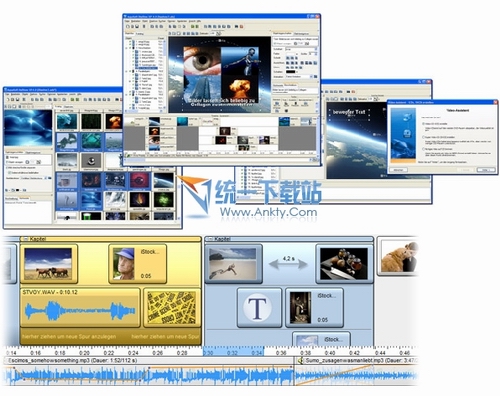Select the Escimos_somehowsomething.mp3 track label
The width and height of the screenshot is (500, 396).
(x=72, y=360)
